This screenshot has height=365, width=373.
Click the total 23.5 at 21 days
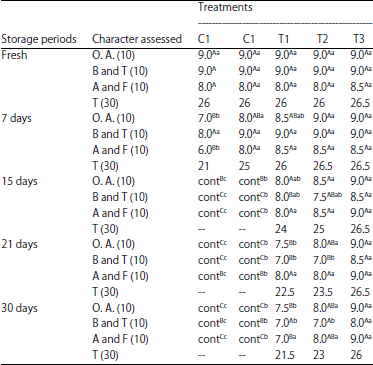coord(323,292)
